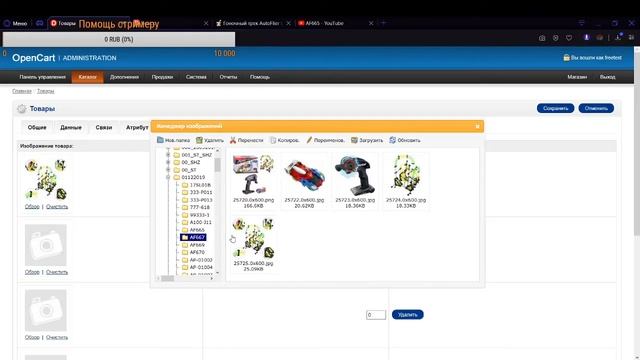Click the blue Удалить row button

click(x=407, y=315)
